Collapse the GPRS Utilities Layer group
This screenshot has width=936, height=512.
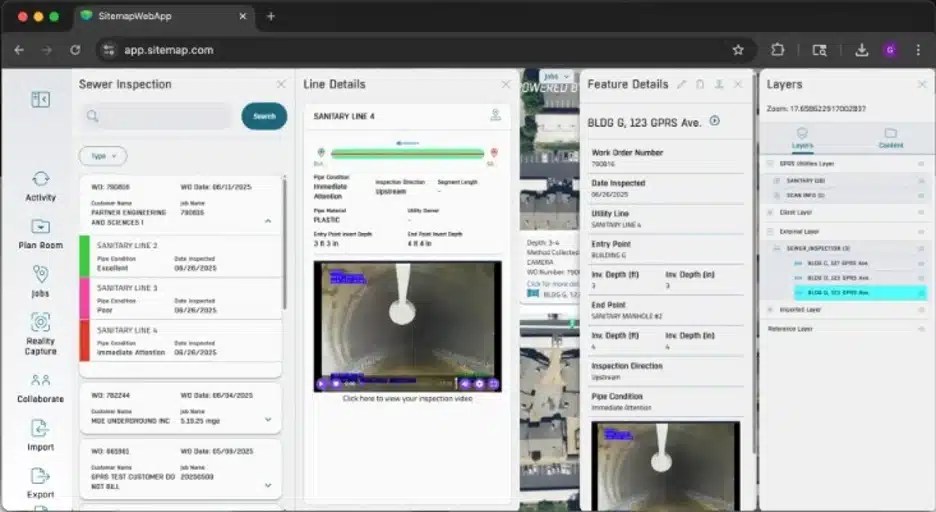(x=771, y=164)
